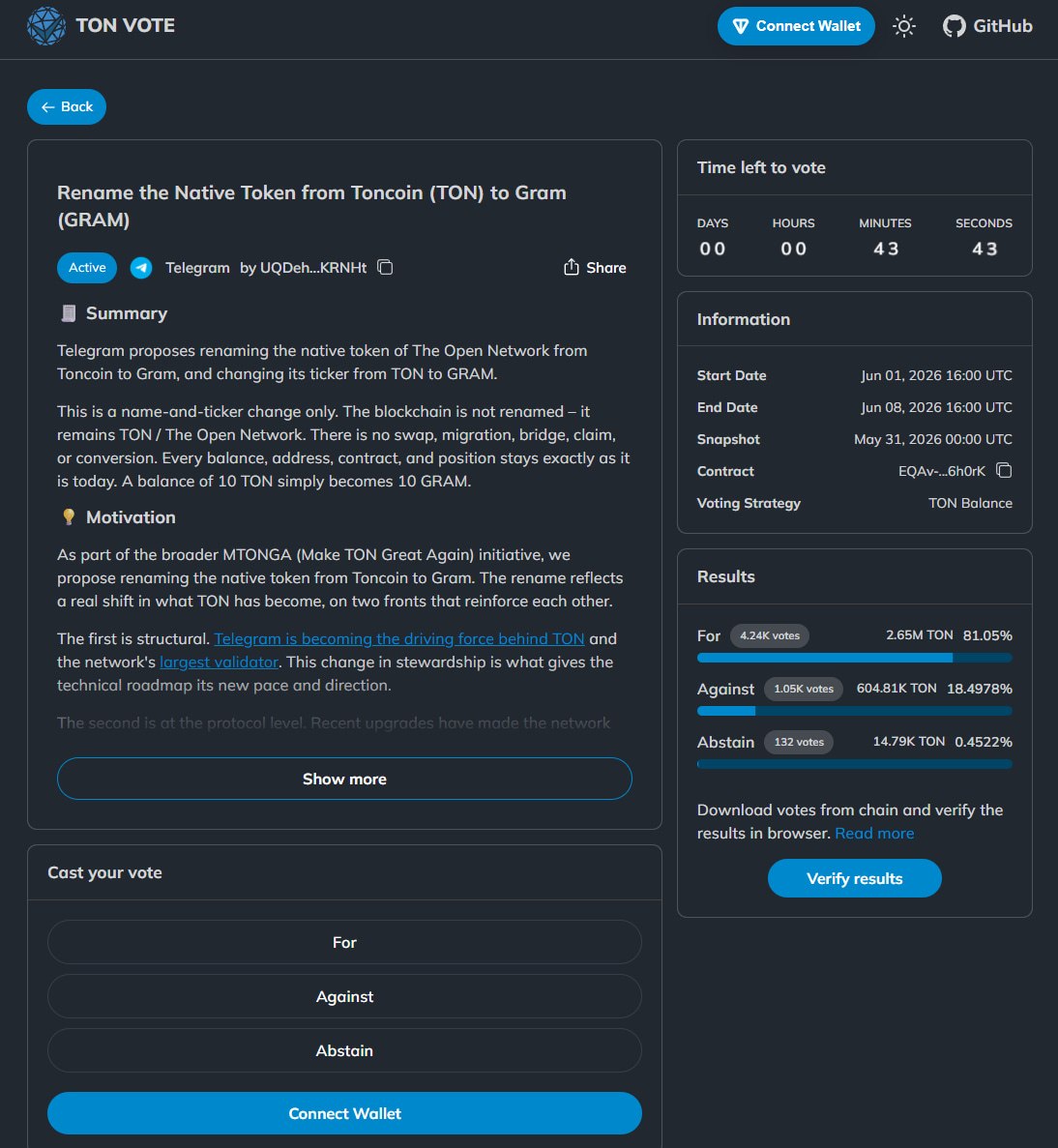Click the proposal title 'Rename the Native Token'
This screenshot has width=1058, height=1148.
tap(311, 206)
